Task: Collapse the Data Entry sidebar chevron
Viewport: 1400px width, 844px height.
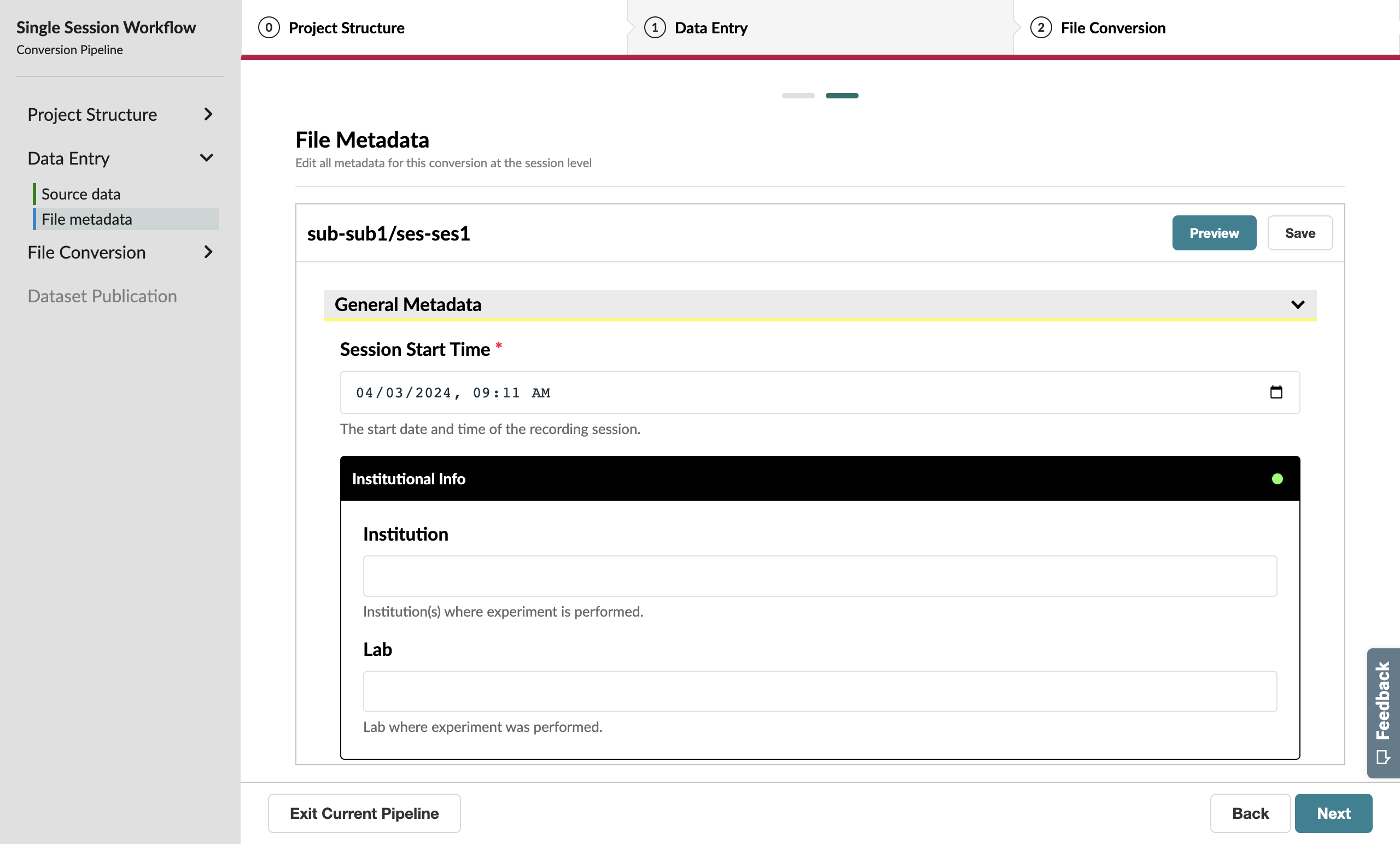Action: (x=207, y=158)
